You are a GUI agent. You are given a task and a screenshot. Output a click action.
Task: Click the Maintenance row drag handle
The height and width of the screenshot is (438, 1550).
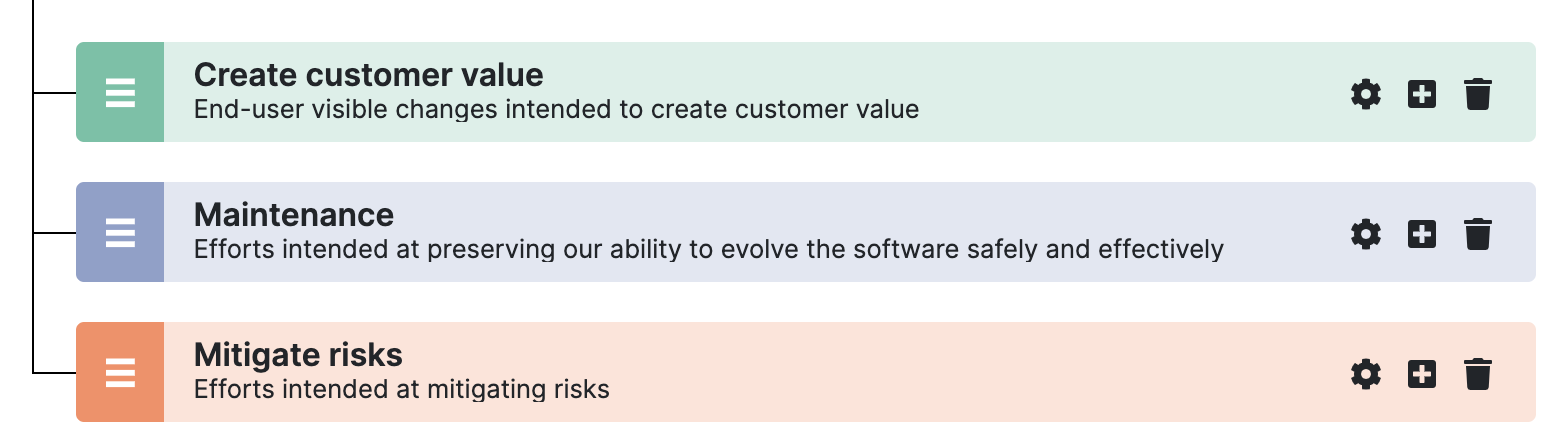pos(120,233)
